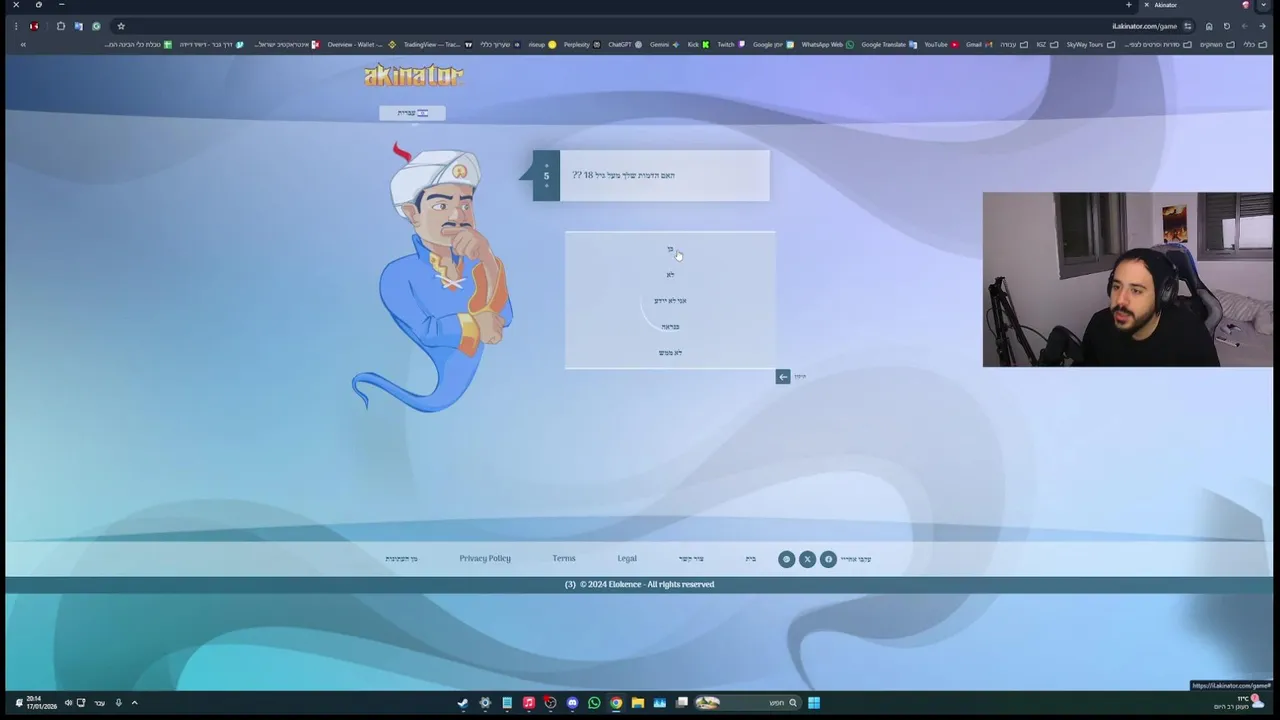Expand the bookmarks overflow chevron
Viewport: 1280px width, 720px height.
pos(23,44)
